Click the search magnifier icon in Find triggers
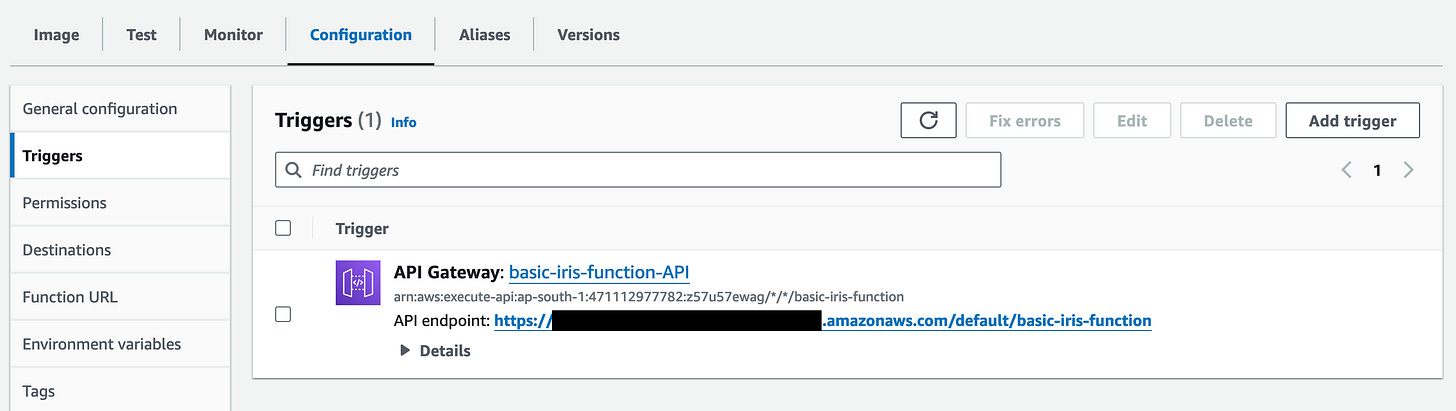The image size is (1456, 411). [x=294, y=170]
